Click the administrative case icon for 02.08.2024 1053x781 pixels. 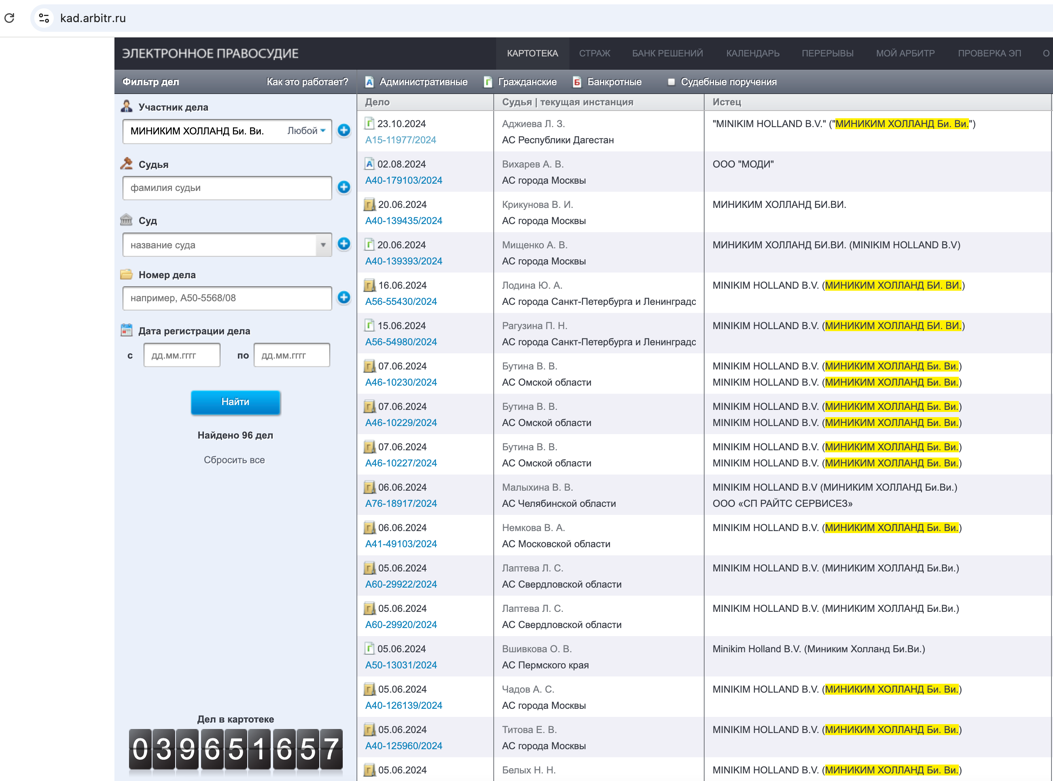369,163
